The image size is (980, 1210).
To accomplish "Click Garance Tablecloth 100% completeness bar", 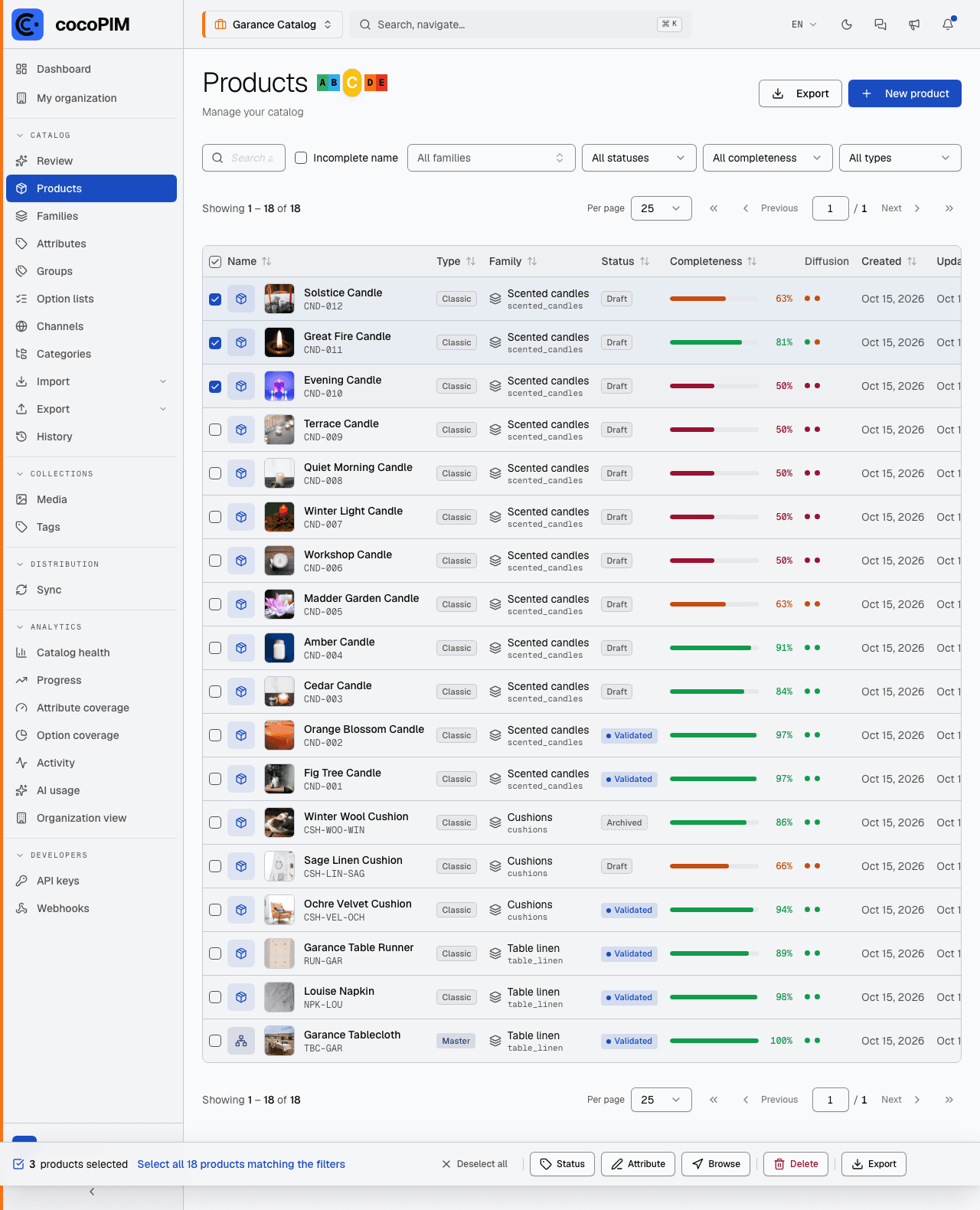I will pyautogui.click(x=713, y=1041).
